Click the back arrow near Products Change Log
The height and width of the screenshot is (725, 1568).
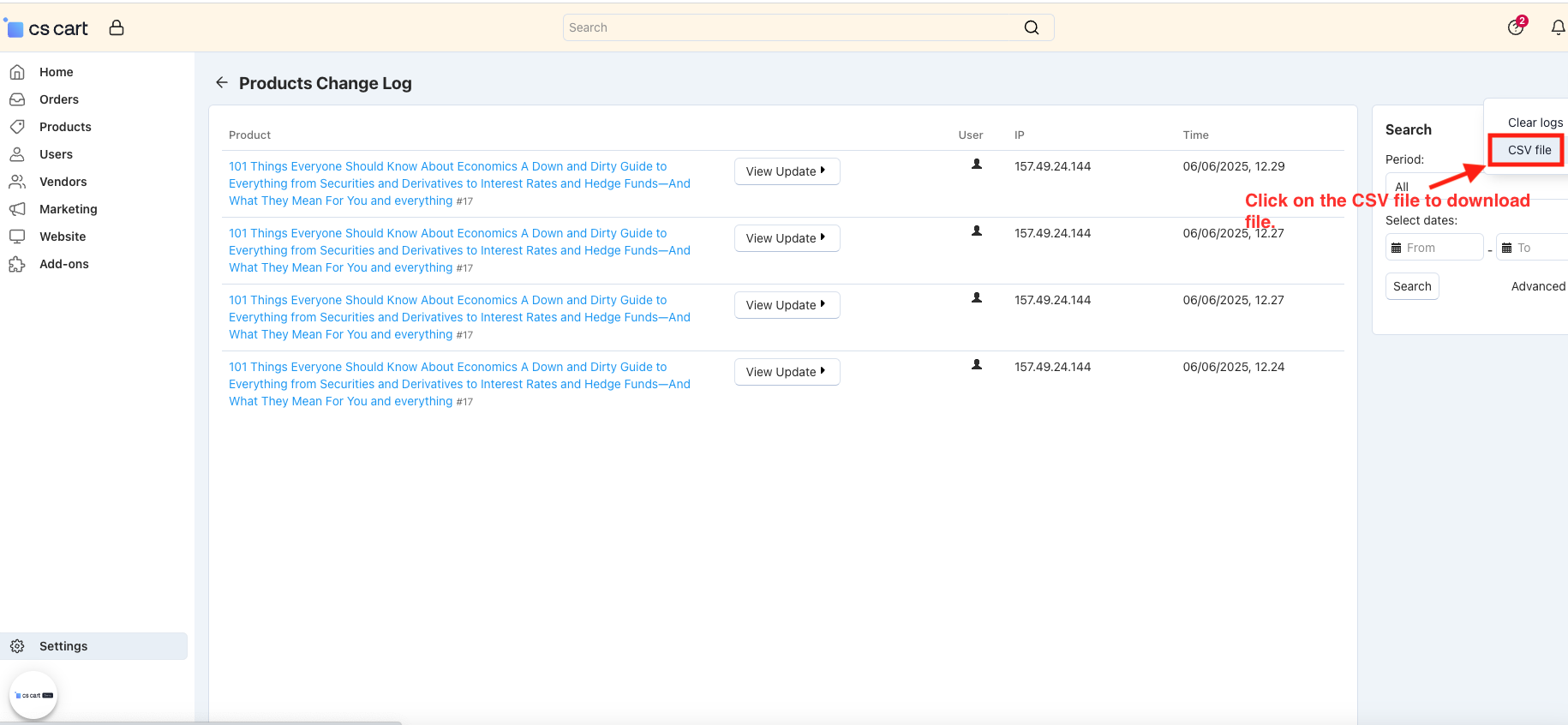[x=222, y=82]
